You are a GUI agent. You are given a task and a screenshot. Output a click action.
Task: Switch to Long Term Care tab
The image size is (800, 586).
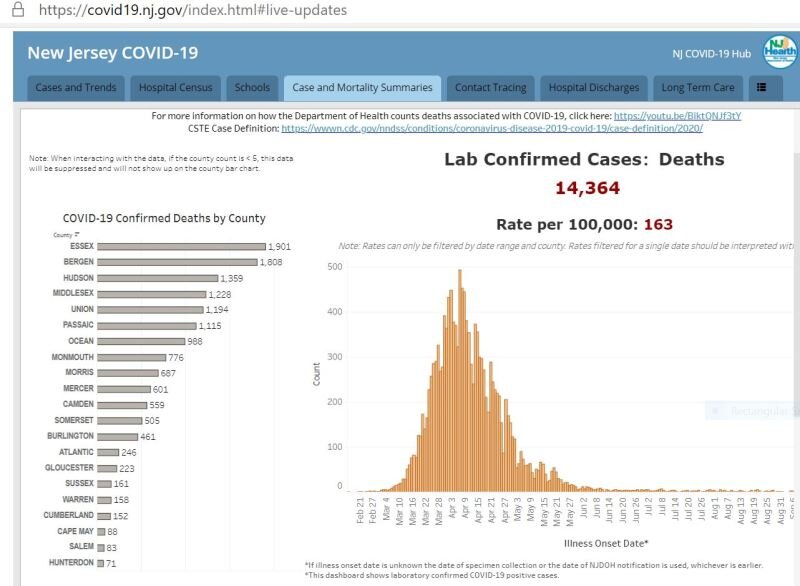click(698, 88)
